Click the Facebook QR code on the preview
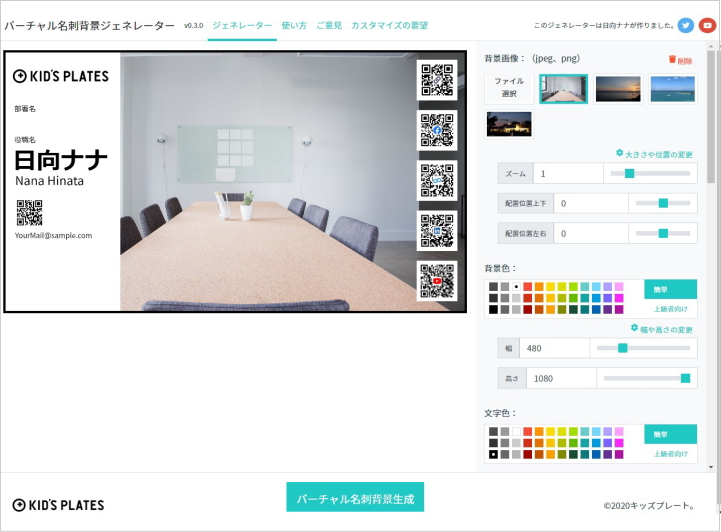Viewport: 721px width, 532px height. [437, 129]
